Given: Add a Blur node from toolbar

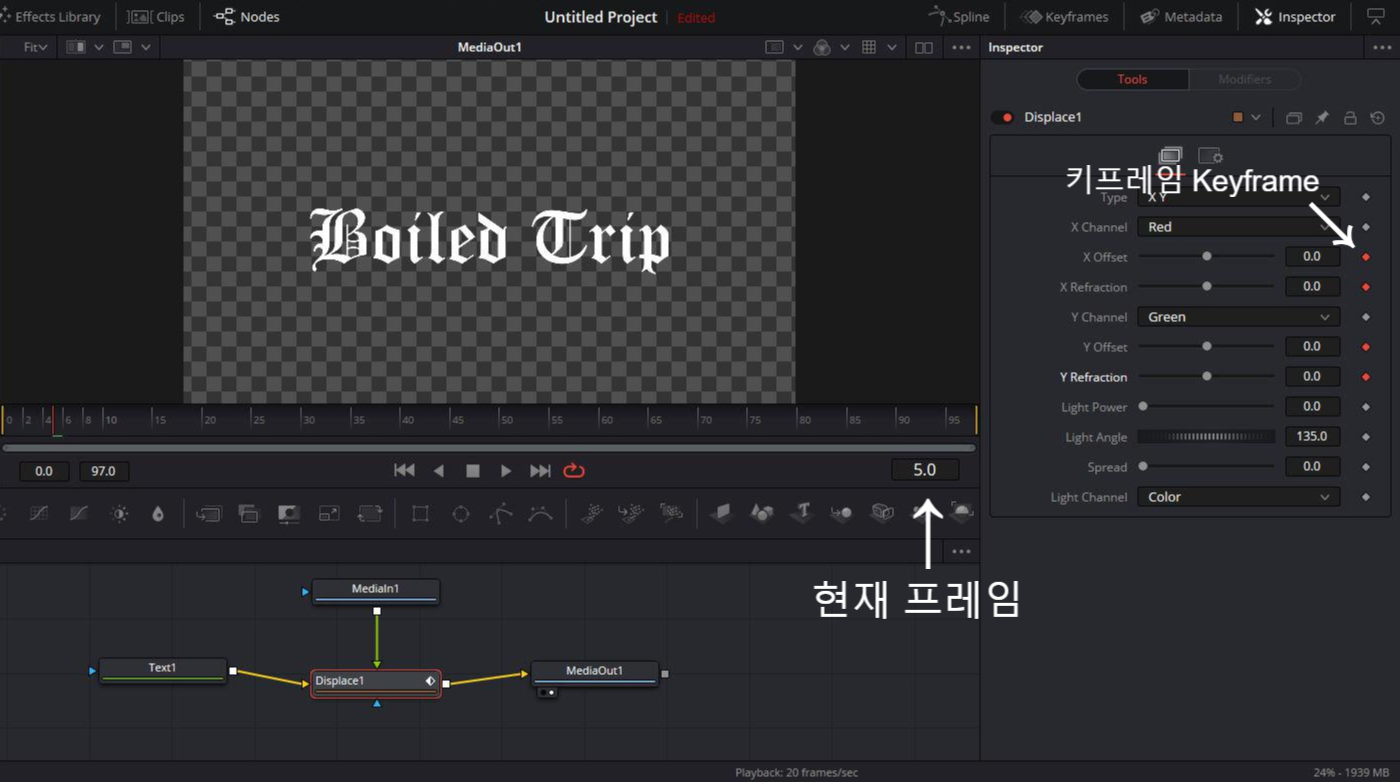Looking at the screenshot, I should (158, 514).
